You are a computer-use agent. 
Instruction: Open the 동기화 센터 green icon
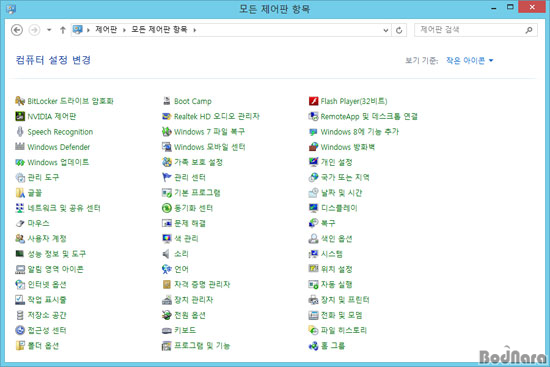167,208
